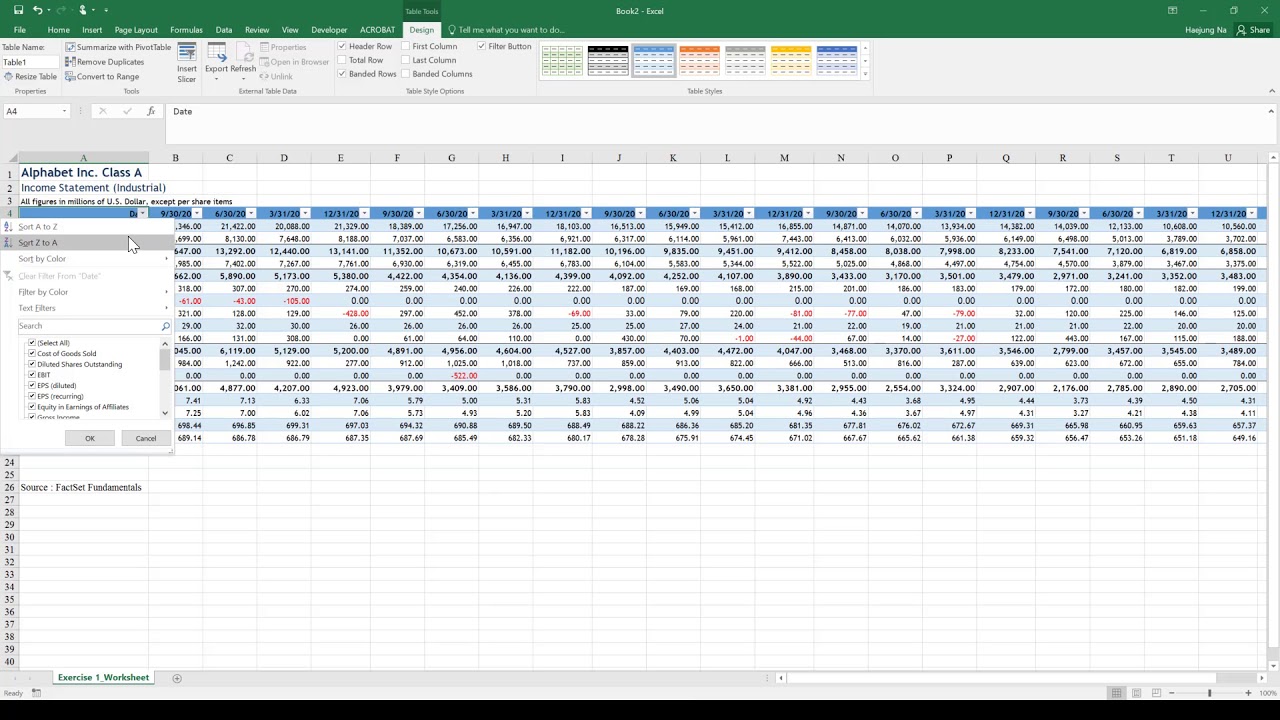Expand Filter by Color submenu
This screenshot has width=1280, height=720.
pos(87,292)
